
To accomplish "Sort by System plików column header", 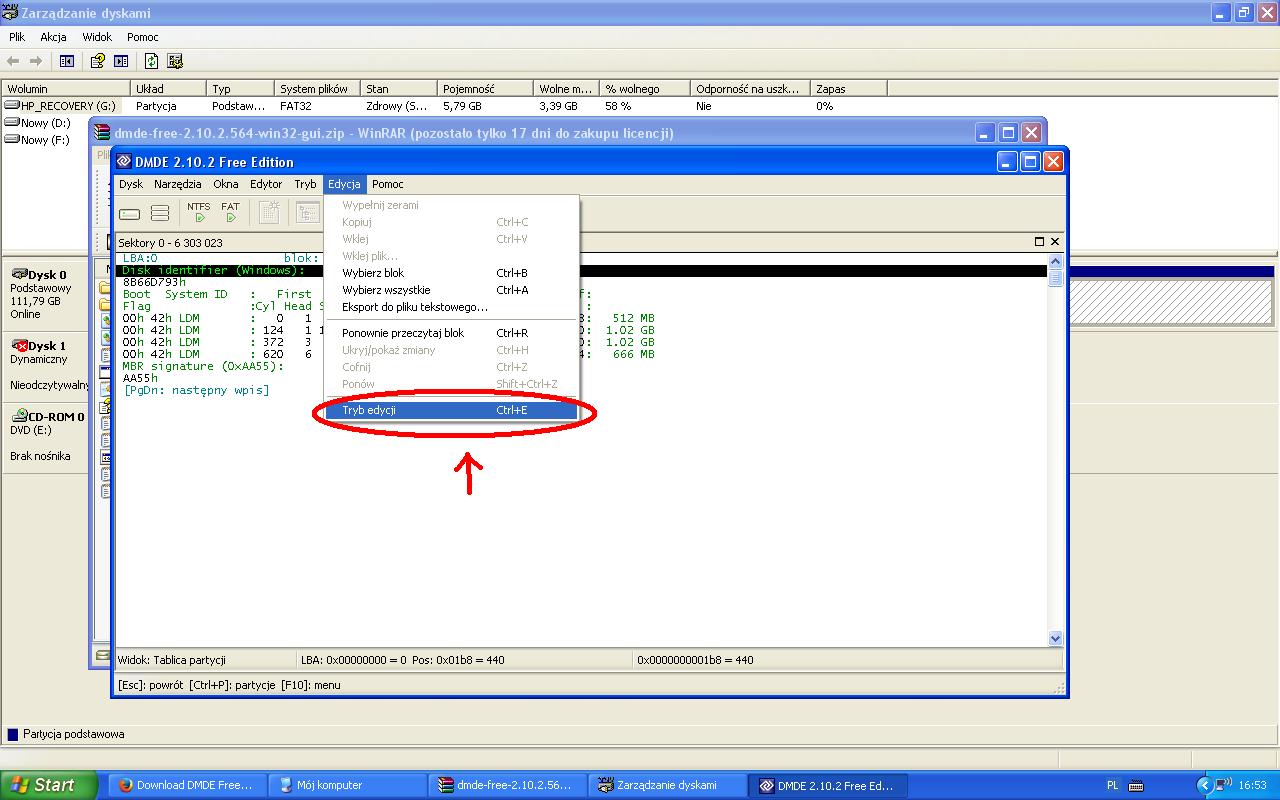I will (x=317, y=88).
